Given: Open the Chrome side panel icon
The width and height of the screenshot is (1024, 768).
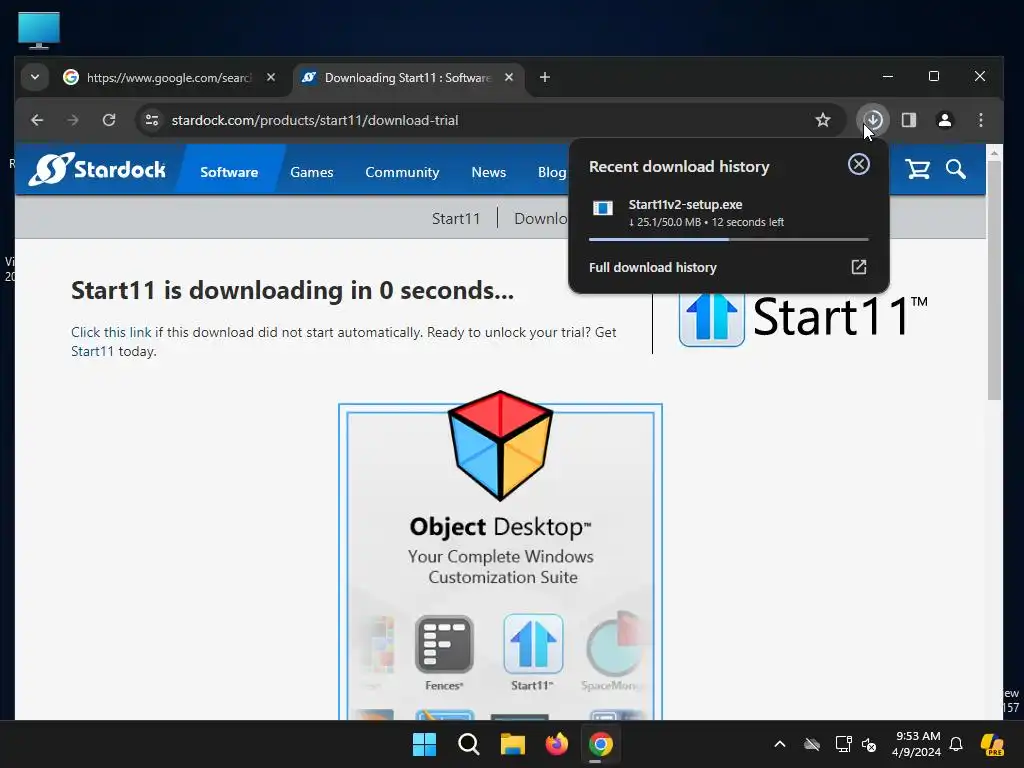Looking at the screenshot, I should click(908, 120).
